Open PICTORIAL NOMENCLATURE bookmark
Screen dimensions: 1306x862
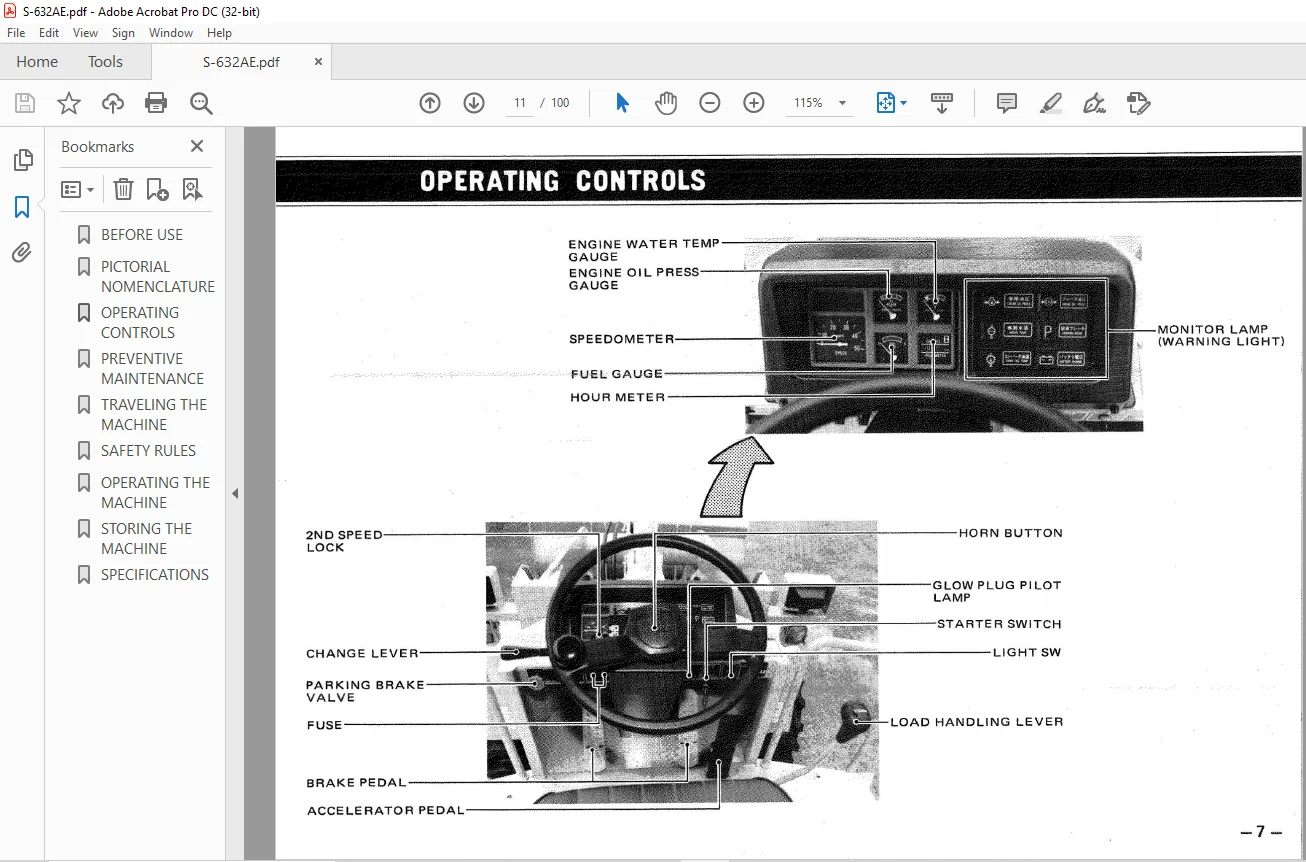point(158,276)
